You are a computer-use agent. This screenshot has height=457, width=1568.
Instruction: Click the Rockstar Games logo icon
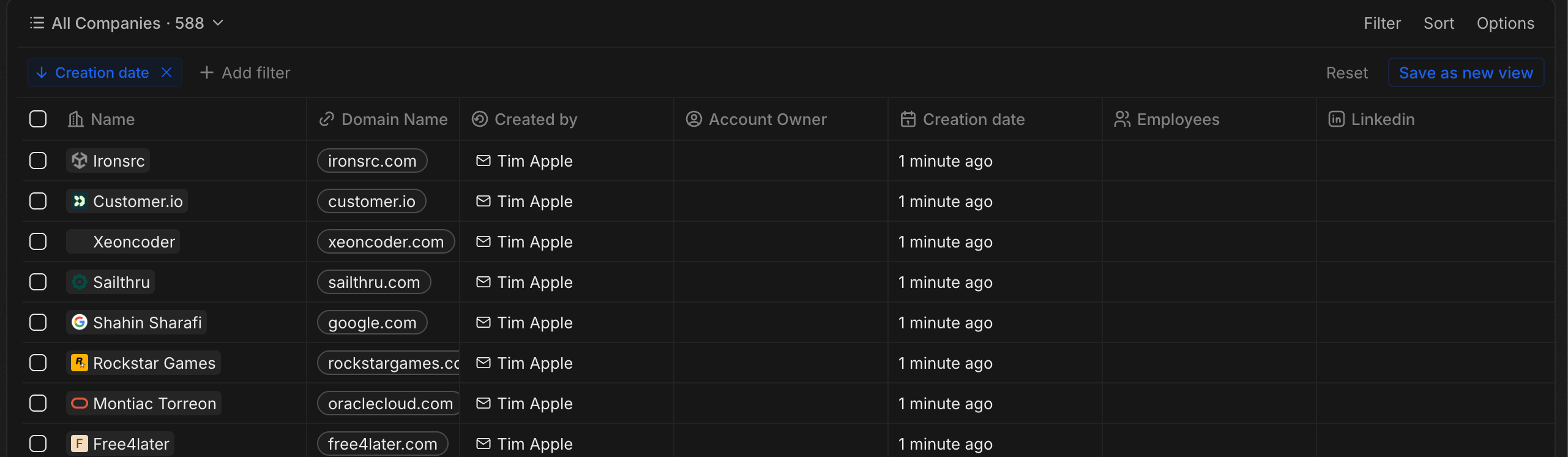pos(80,363)
